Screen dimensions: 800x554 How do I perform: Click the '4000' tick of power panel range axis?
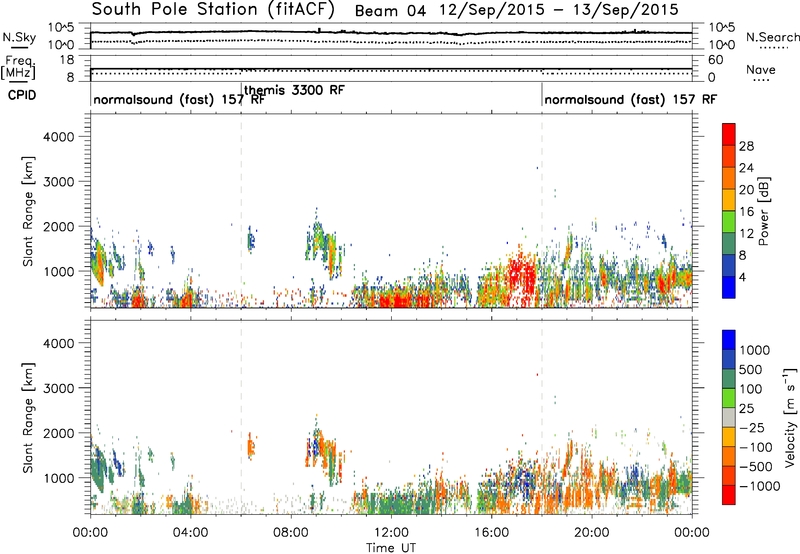click(x=58, y=137)
